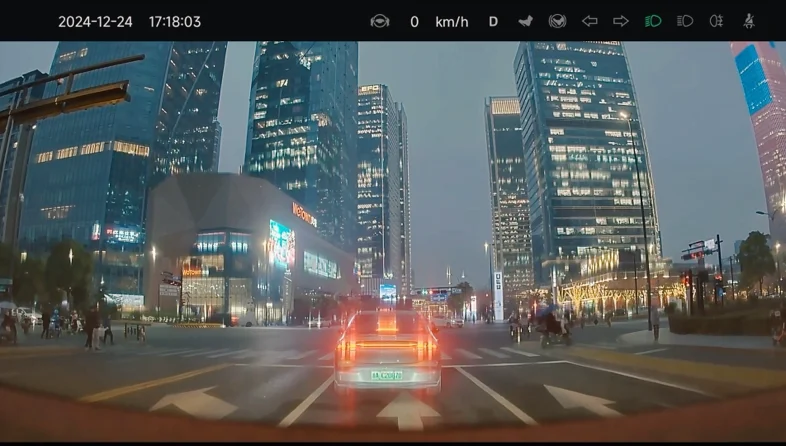This screenshot has height=446, width=786.
Task: Click the accelerator pedal indicator icon
Action: tap(525, 21)
